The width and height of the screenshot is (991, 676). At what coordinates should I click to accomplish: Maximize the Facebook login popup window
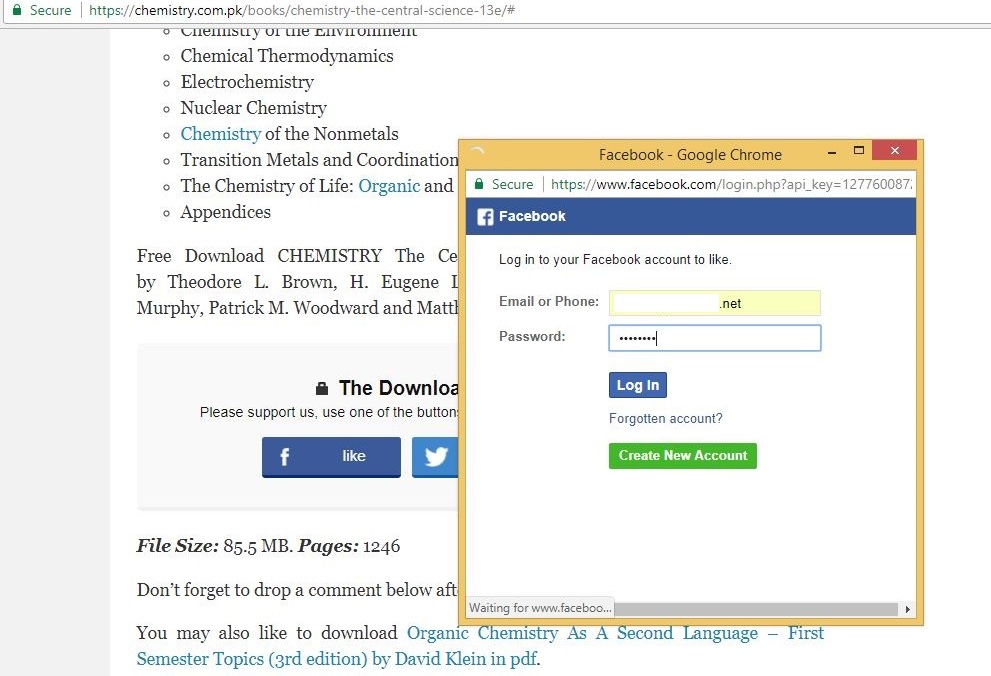(x=858, y=151)
